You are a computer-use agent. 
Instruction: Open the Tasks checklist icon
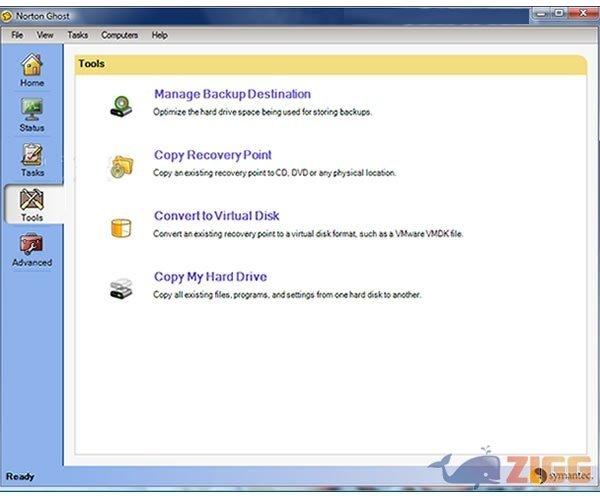tap(32, 155)
